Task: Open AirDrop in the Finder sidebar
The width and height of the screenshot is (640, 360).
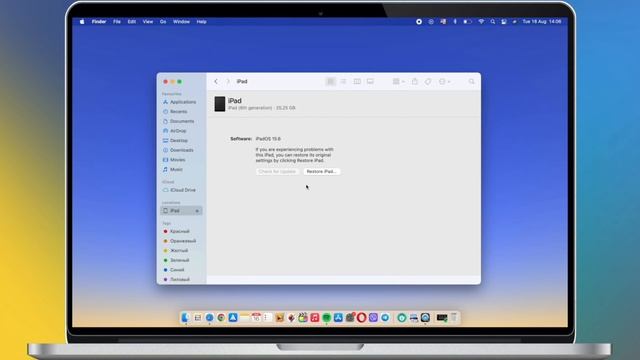Action: click(175, 131)
